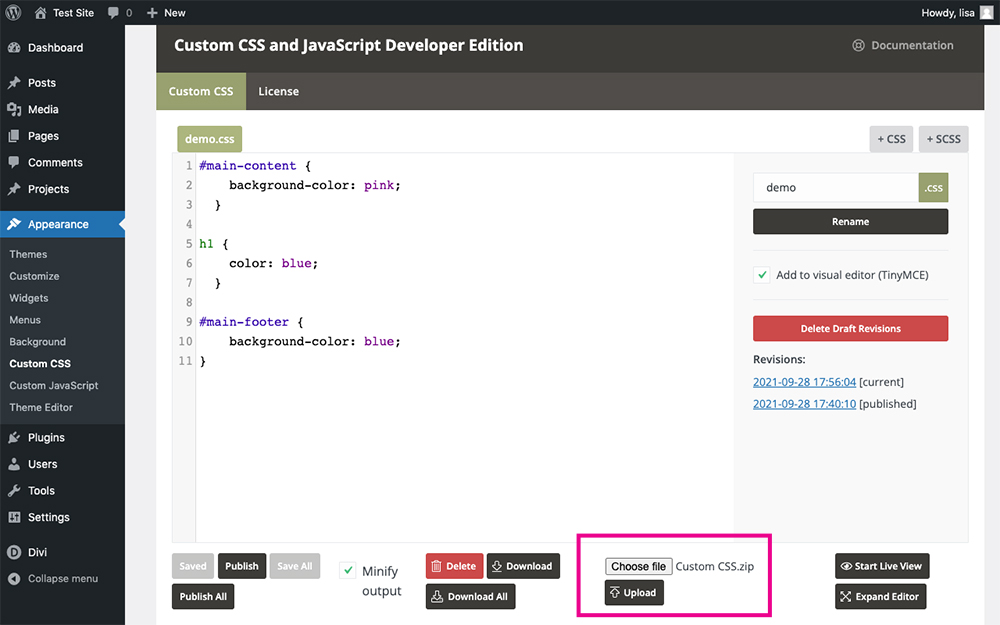Click the Media library icon

click(x=14, y=110)
